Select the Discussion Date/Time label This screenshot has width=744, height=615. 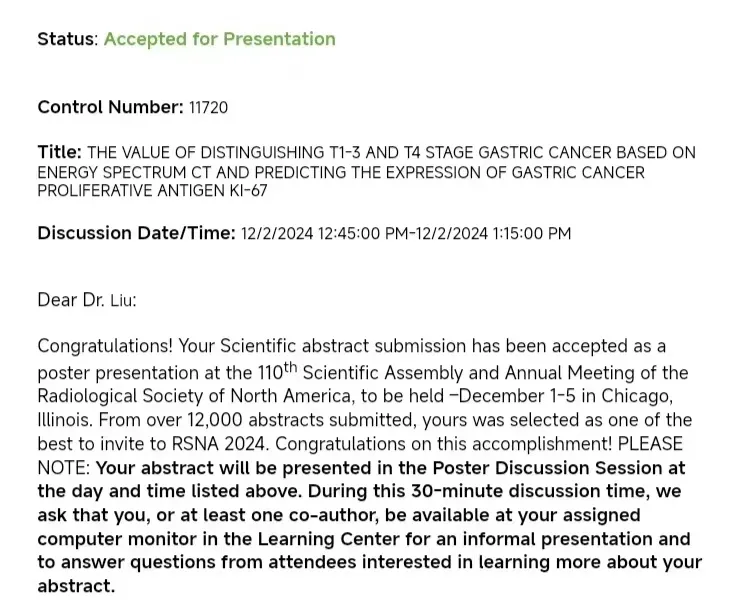(137, 233)
